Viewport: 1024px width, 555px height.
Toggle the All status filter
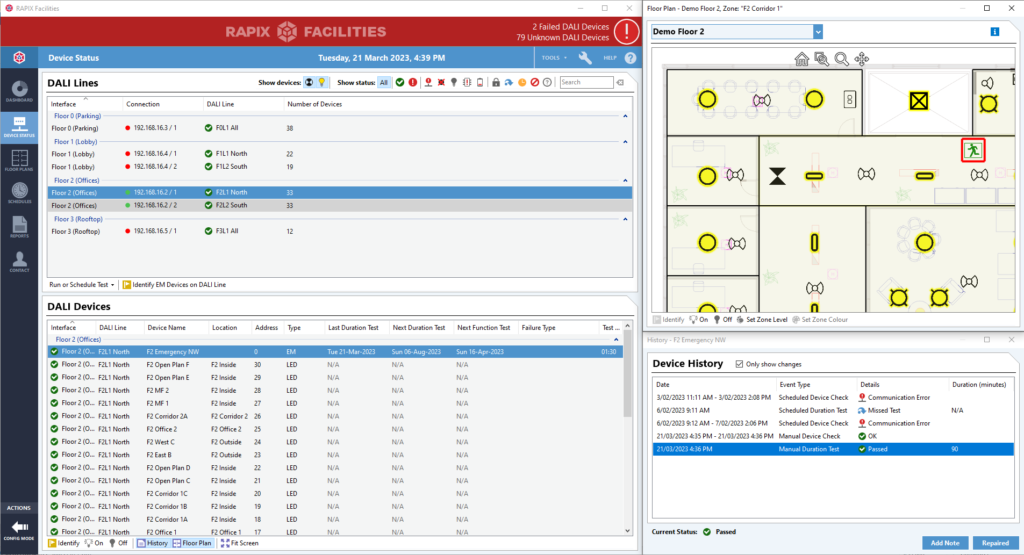coord(383,82)
